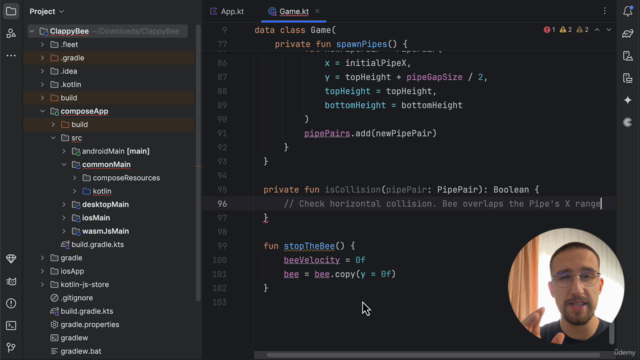Collapse the commonMain folder
640x360 pixels.
point(64,164)
